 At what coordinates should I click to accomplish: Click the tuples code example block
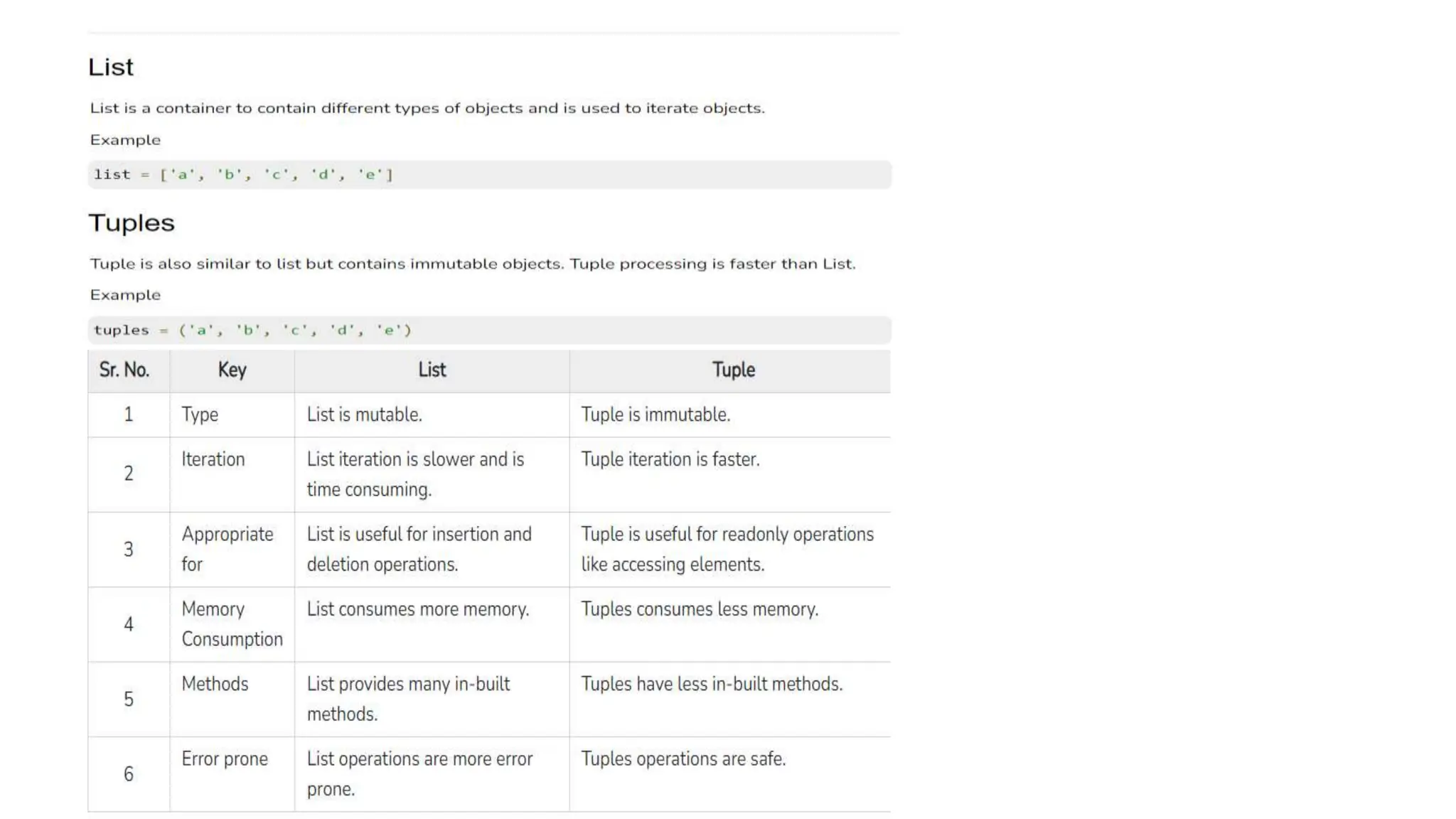[x=489, y=331]
